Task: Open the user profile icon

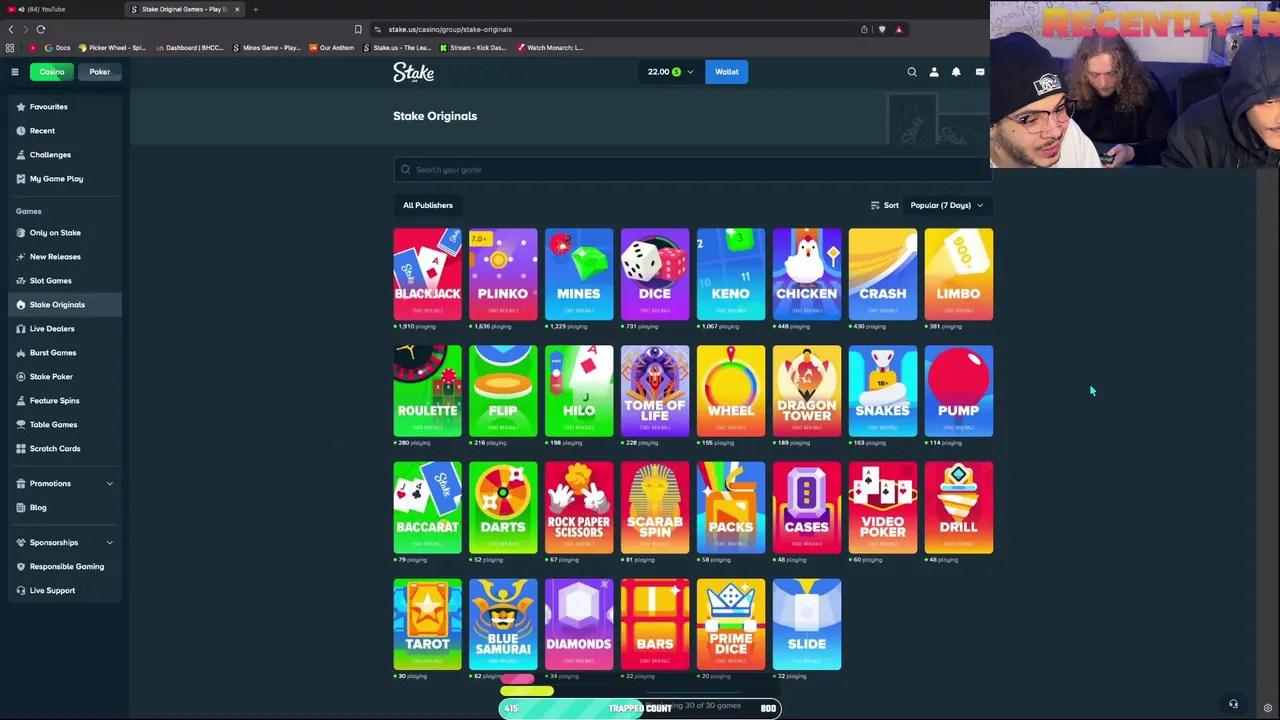Action: point(934,72)
